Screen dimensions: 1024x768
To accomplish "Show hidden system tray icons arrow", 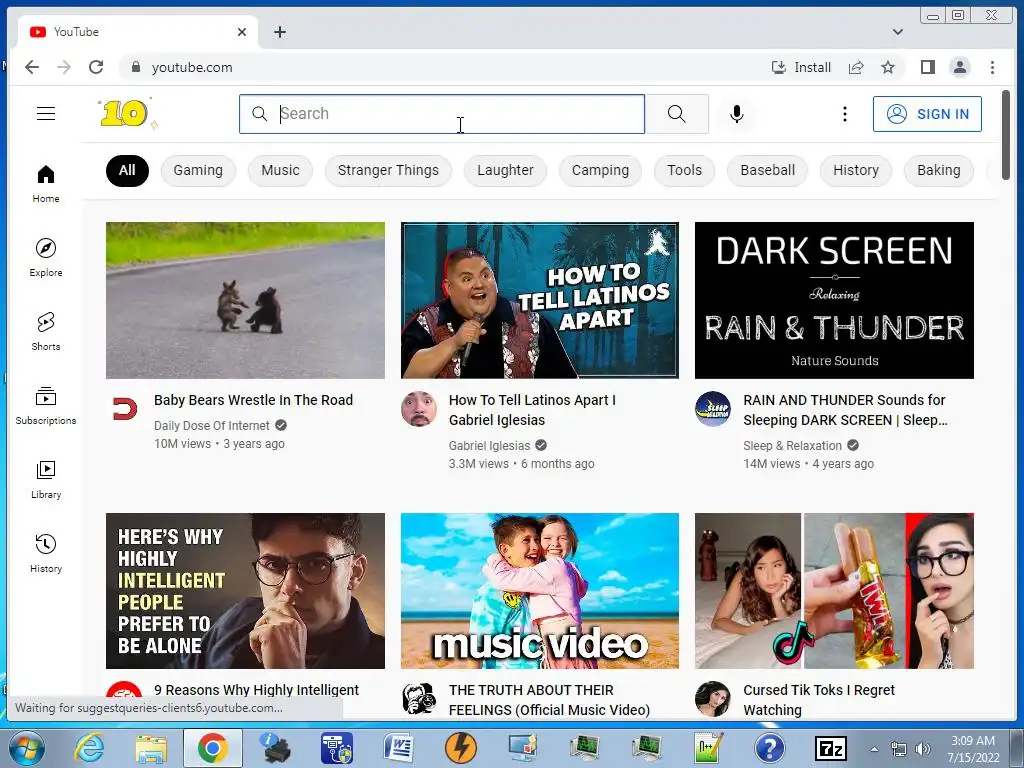I will click(874, 749).
